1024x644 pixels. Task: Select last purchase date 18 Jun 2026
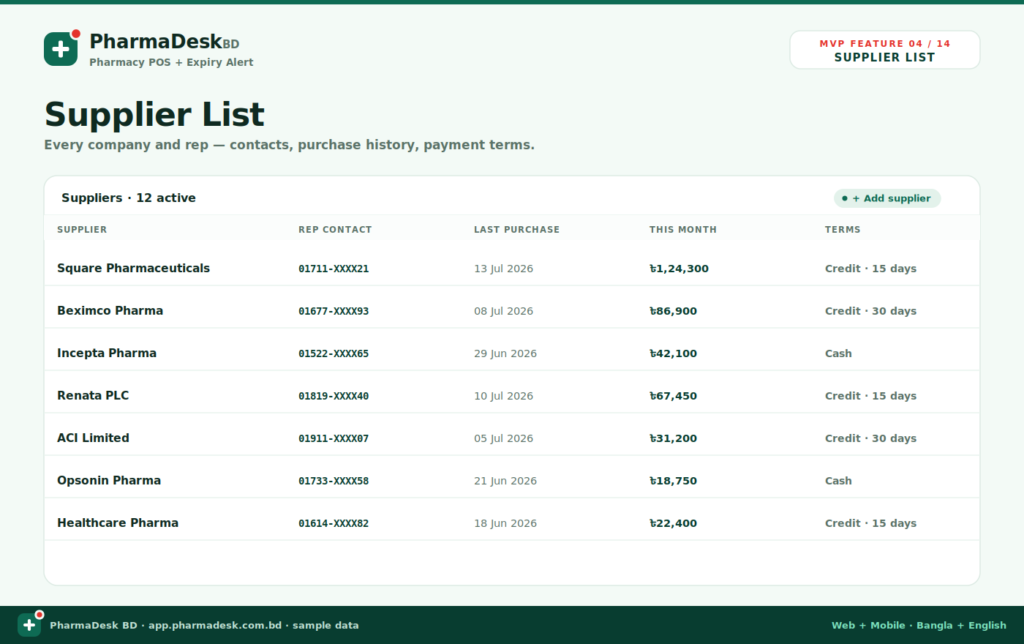(x=505, y=523)
